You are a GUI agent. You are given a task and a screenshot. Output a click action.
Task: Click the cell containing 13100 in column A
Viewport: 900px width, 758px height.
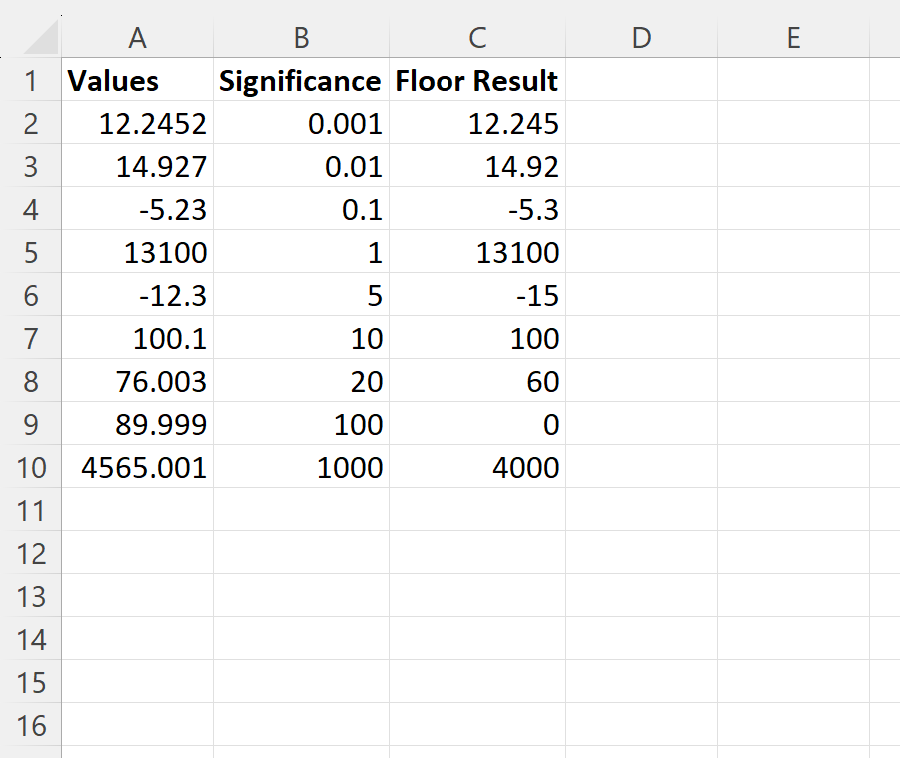click(x=137, y=253)
